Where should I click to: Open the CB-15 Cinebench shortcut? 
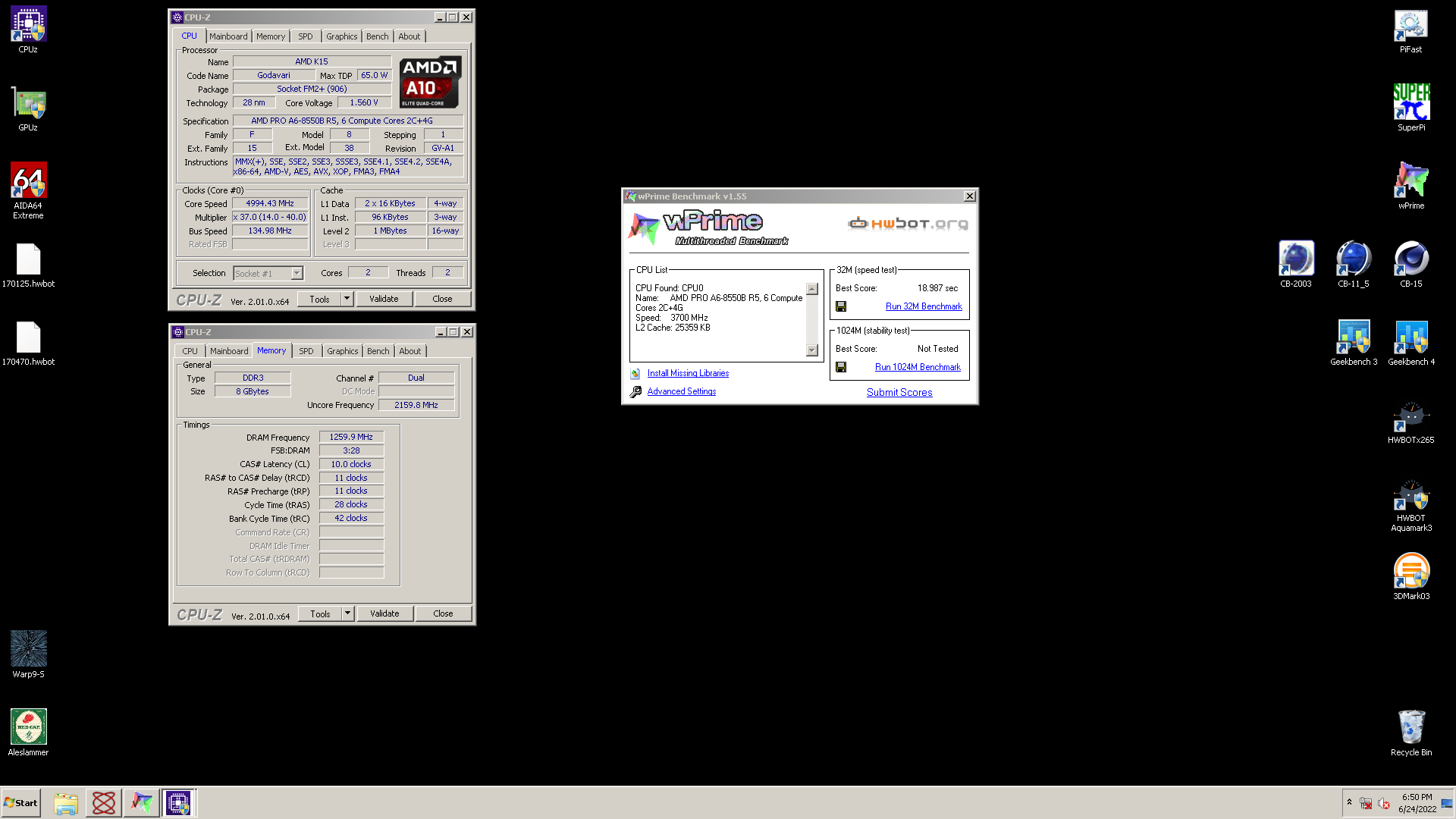pyautogui.click(x=1410, y=264)
